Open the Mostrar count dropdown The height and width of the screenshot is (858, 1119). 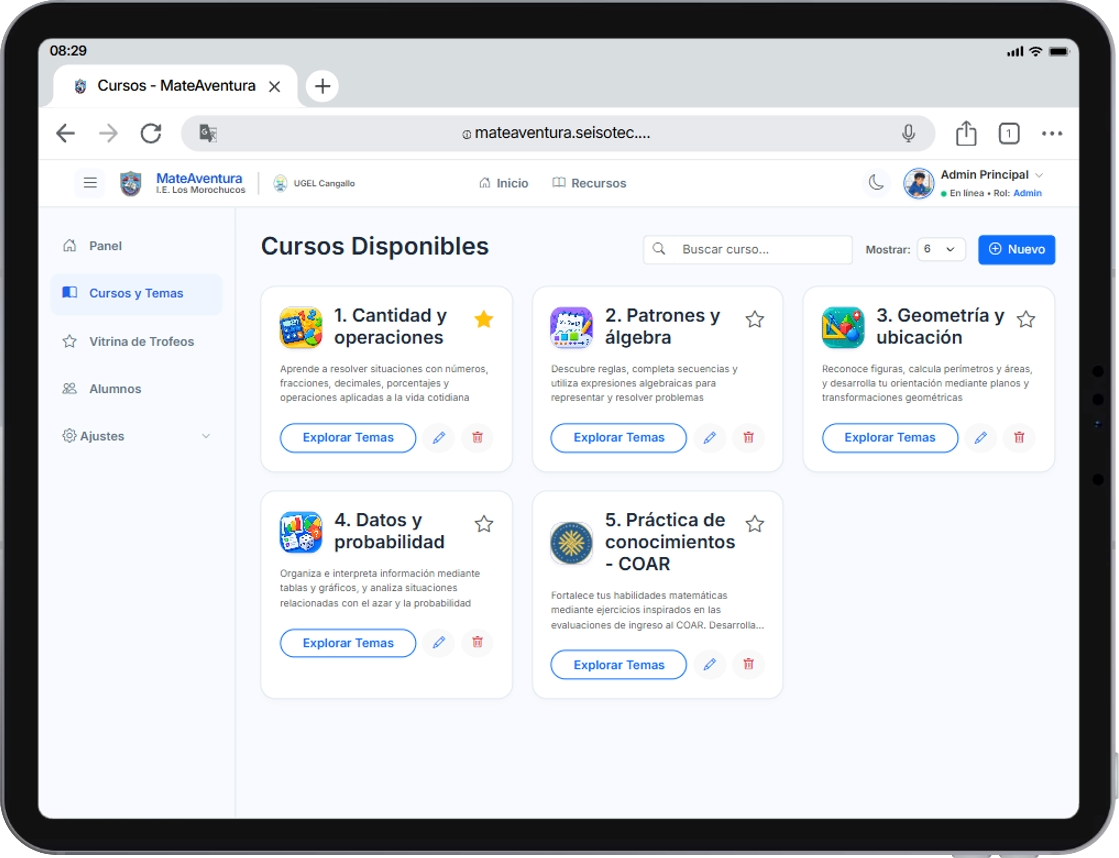tap(941, 249)
